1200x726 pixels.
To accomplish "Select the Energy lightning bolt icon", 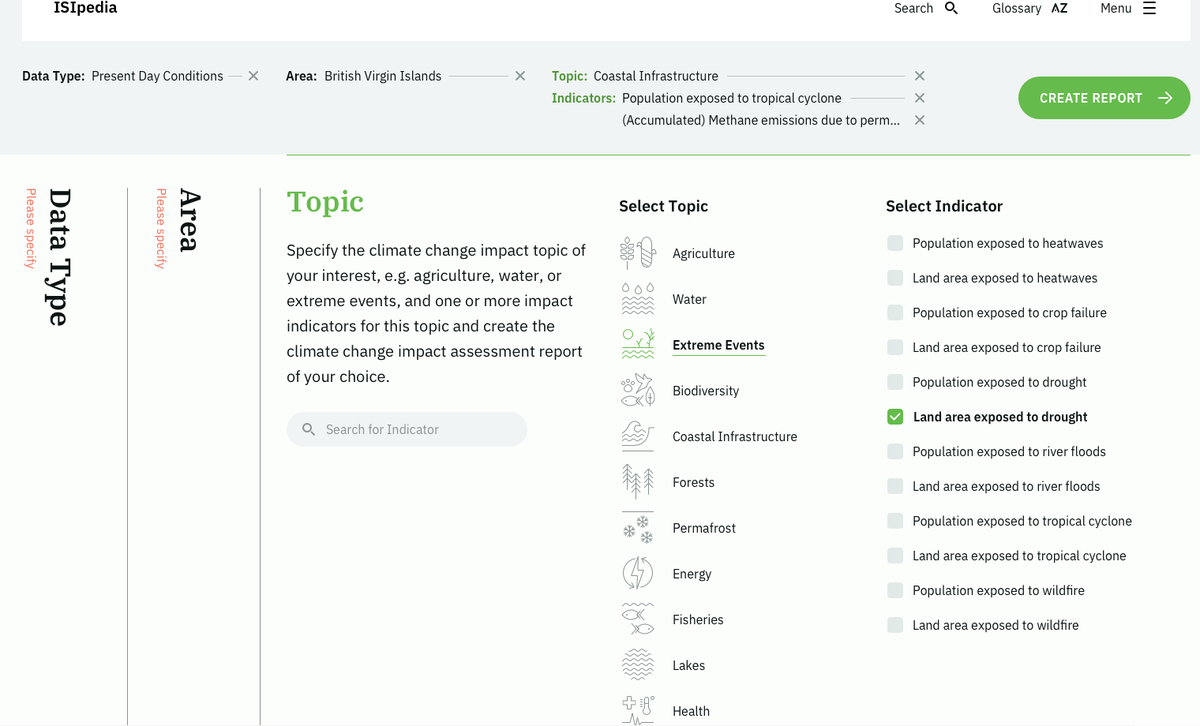I will pyautogui.click(x=638, y=573).
